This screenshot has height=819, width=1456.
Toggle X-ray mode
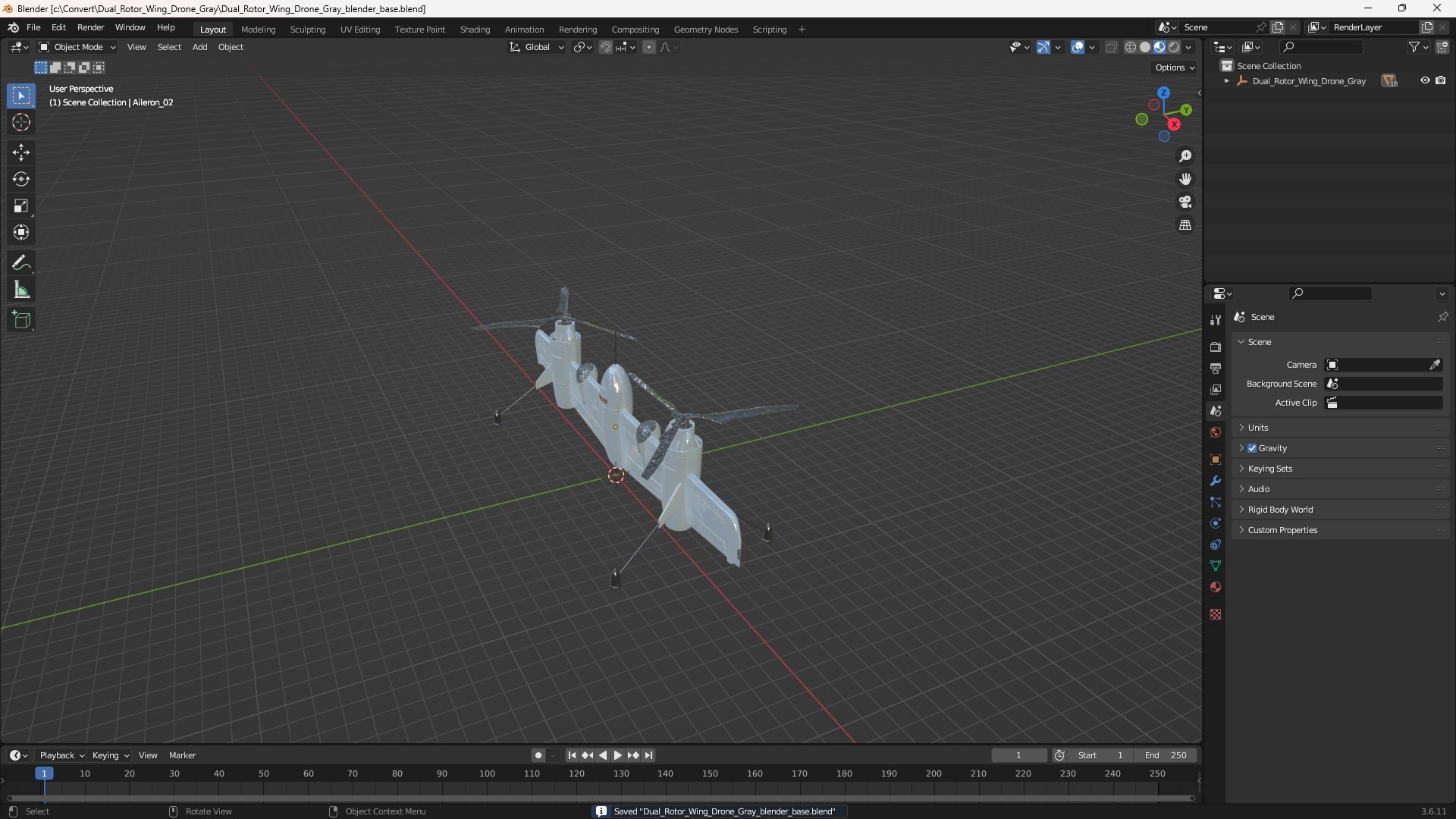pos(1111,47)
